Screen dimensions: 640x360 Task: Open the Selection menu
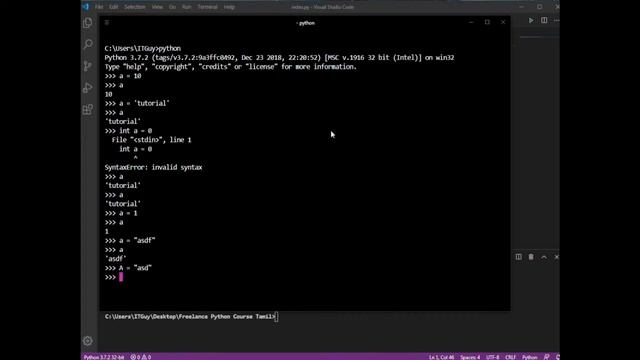(135, 7)
